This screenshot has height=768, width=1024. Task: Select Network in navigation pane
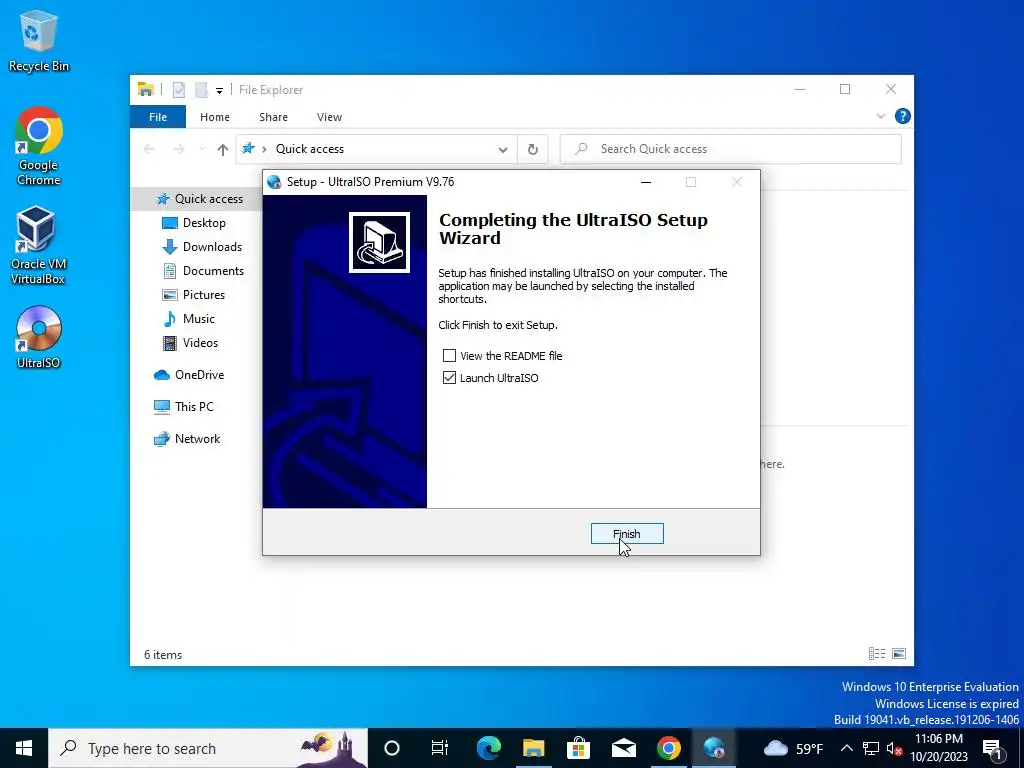click(197, 439)
